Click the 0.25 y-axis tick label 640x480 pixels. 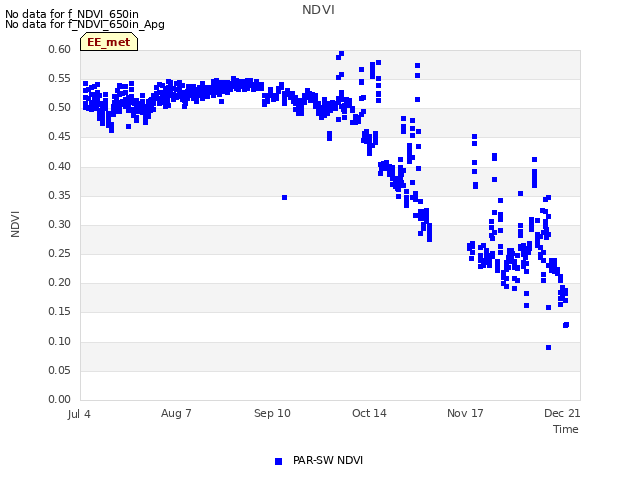coord(60,253)
